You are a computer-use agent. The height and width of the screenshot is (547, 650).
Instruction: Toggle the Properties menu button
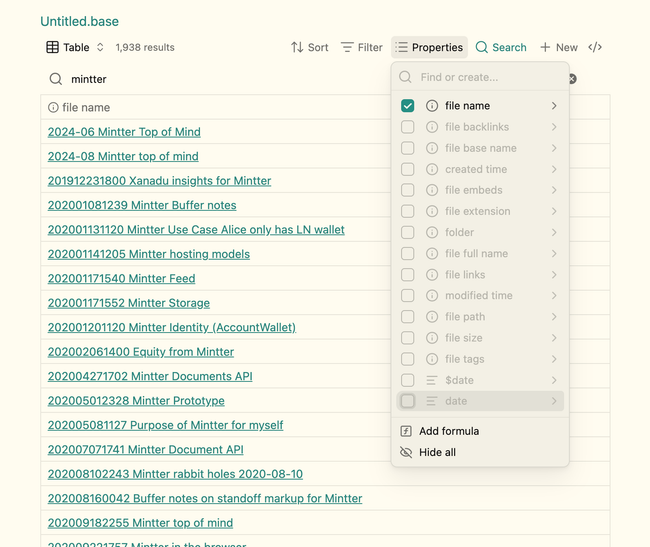(x=429, y=47)
